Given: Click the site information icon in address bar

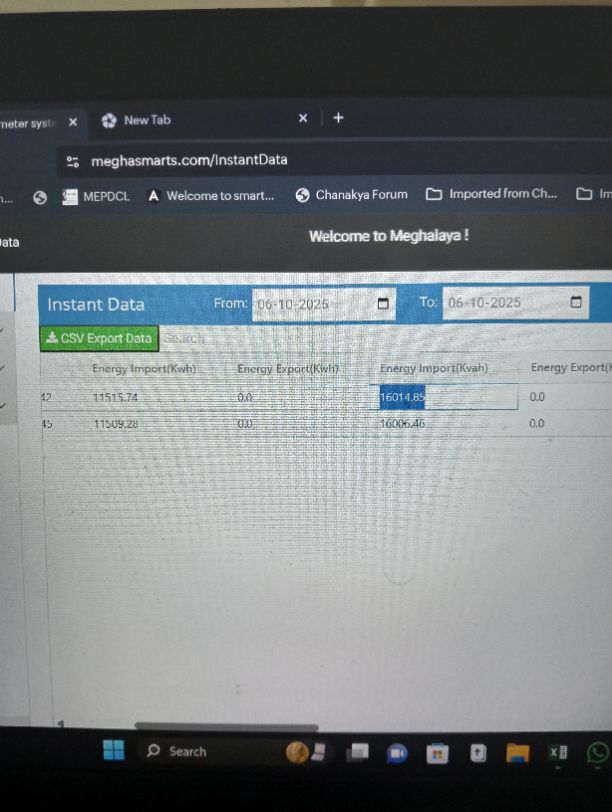Looking at the screenshot, I should pos(72,162).
